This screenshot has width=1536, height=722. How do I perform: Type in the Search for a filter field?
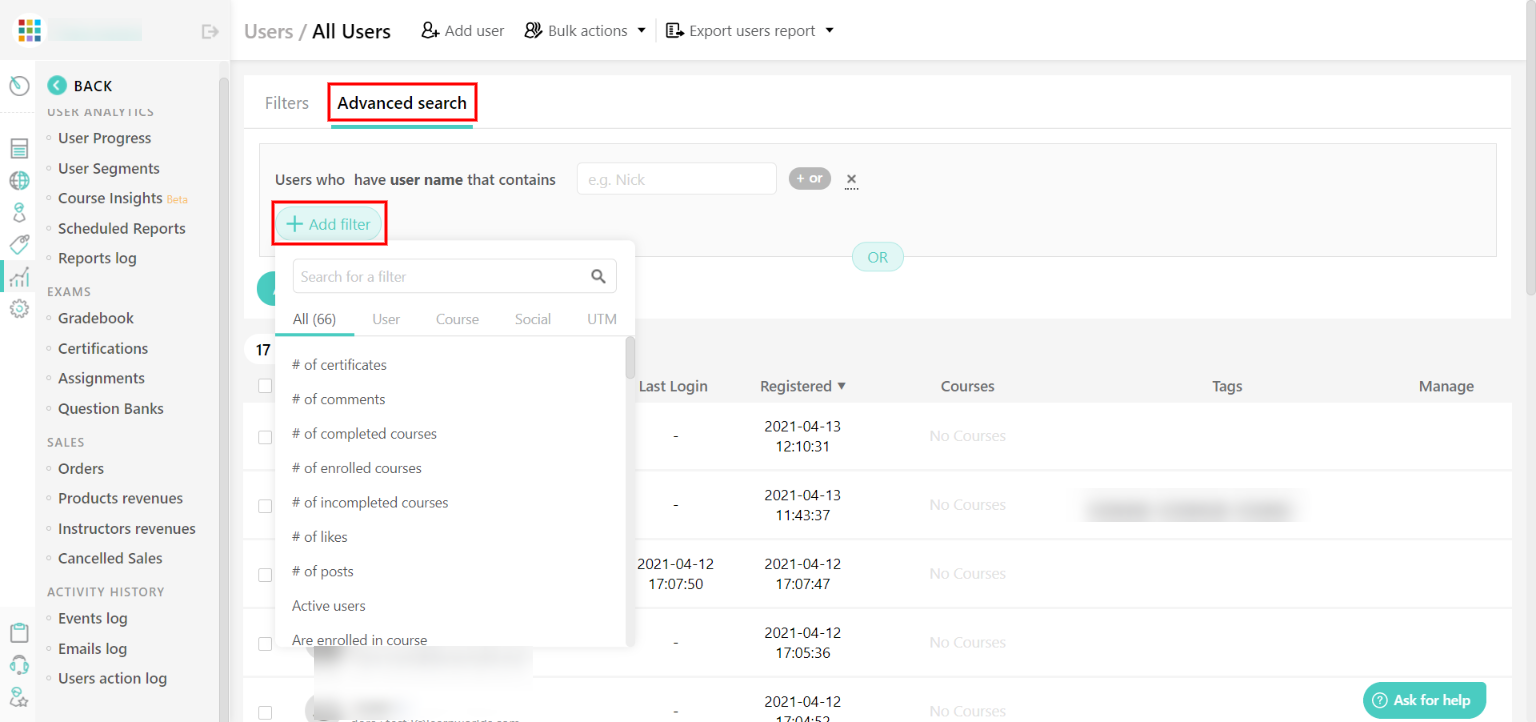[440, 275]
